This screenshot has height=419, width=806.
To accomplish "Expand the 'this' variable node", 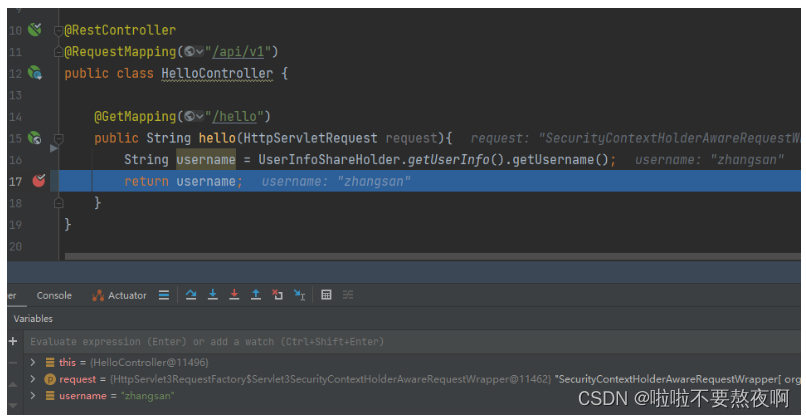I will point(33,362).
